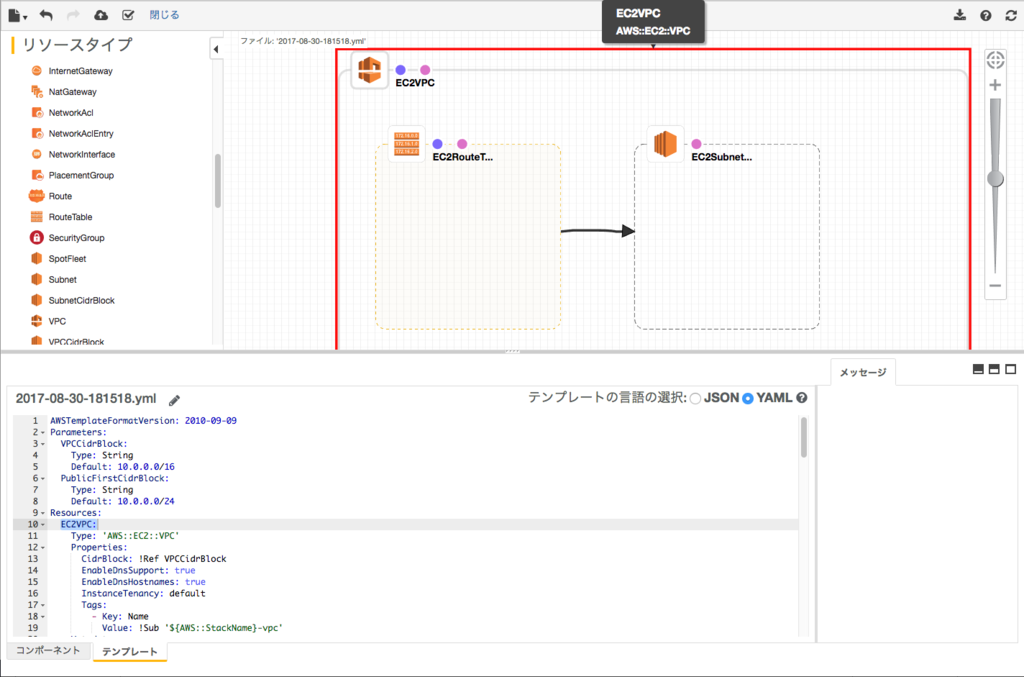Click 'InstanceTenancy: default' code line
The height and width of the screenshot is (677, 1024).
[x=143, y=593]
